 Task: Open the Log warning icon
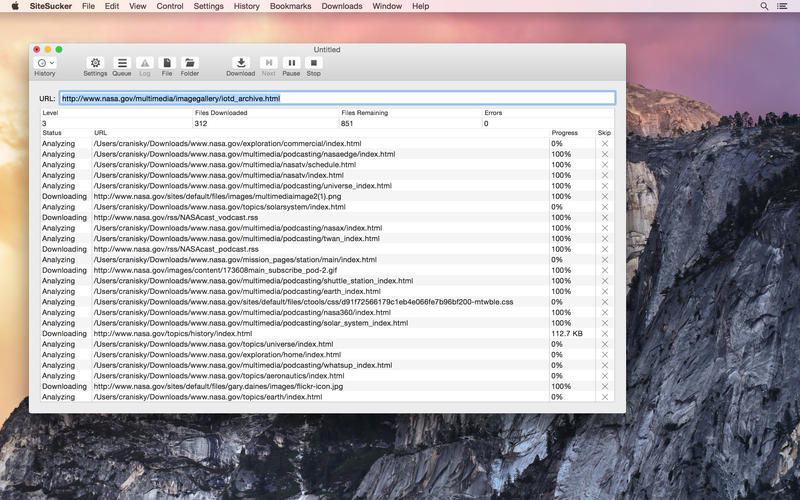[x=145, y=63]
